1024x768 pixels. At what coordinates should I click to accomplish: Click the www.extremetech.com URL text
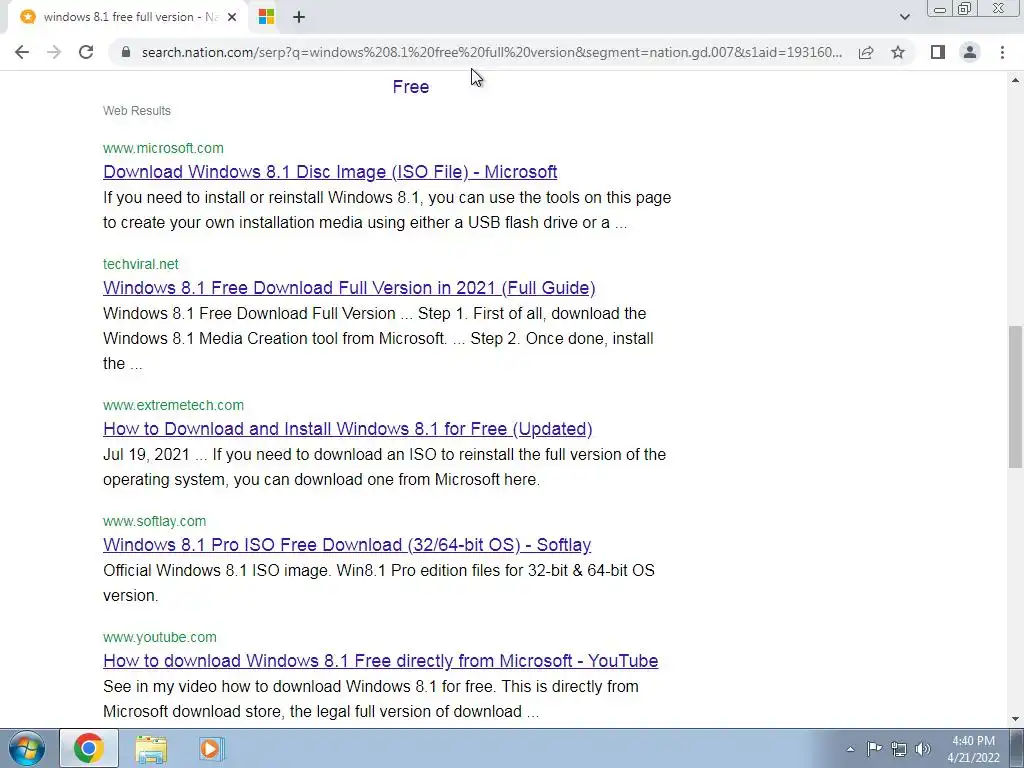pyautogui.click(x=173, y=405)
